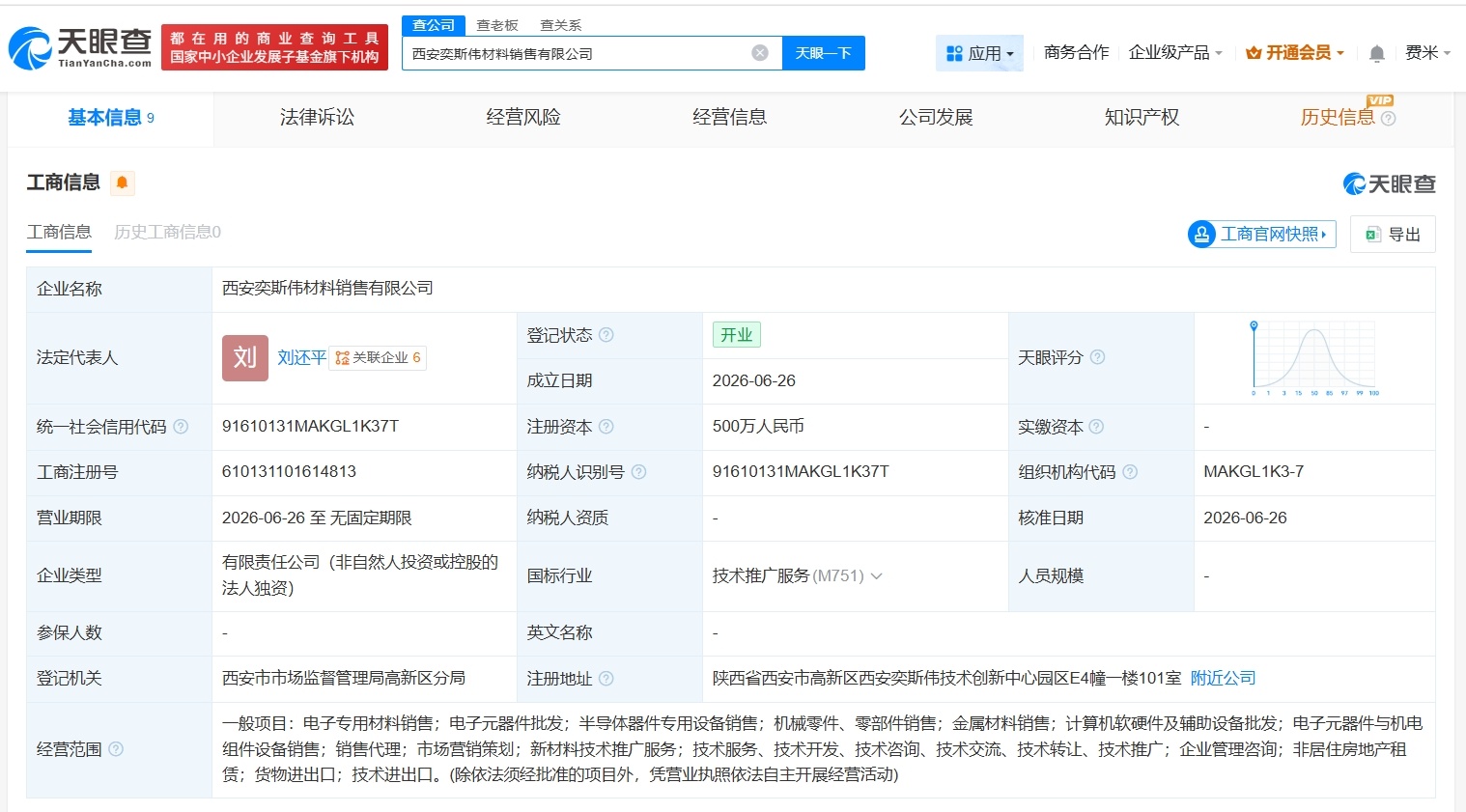Open the 法律诉讼 tab
The height and width of the screenshot is (812, 1466).
(317, 118)
